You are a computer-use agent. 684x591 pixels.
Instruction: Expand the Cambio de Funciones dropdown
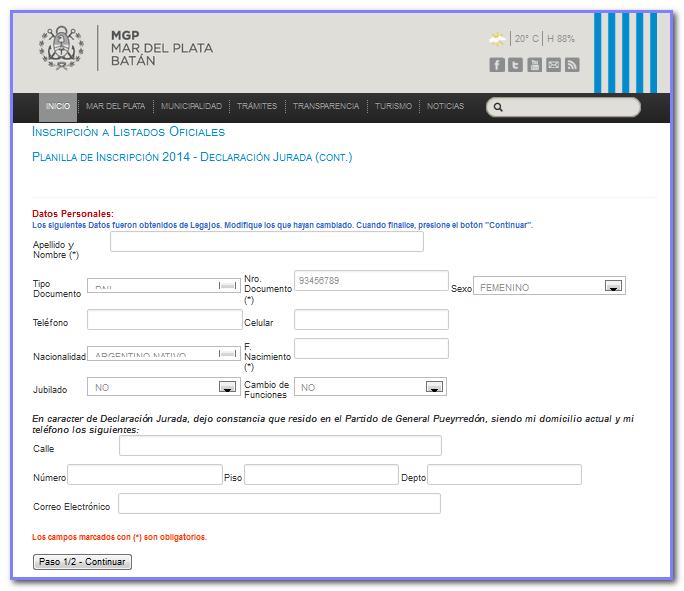(434, 387)
